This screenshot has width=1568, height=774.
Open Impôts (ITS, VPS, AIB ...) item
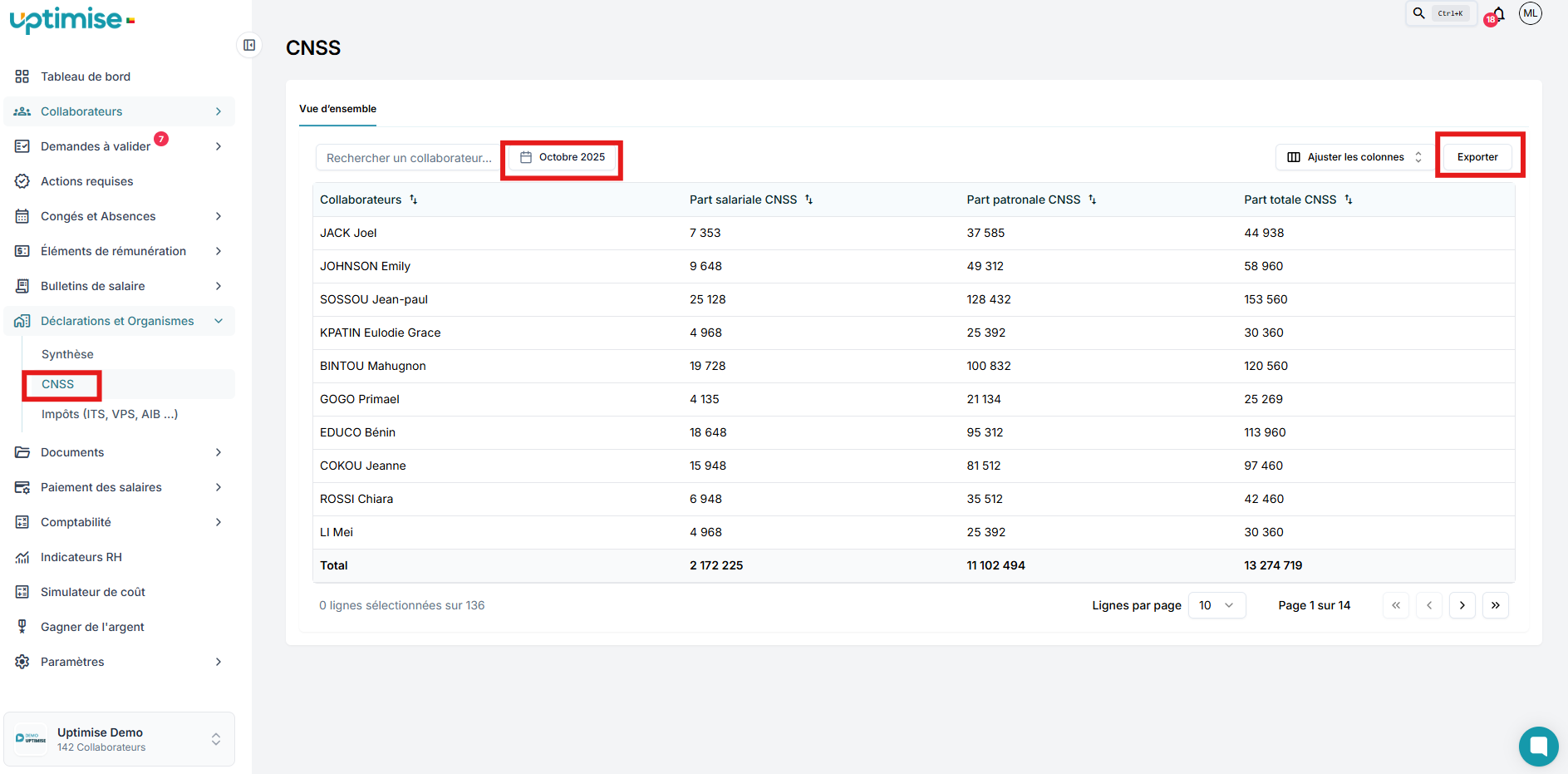(110, 414)
